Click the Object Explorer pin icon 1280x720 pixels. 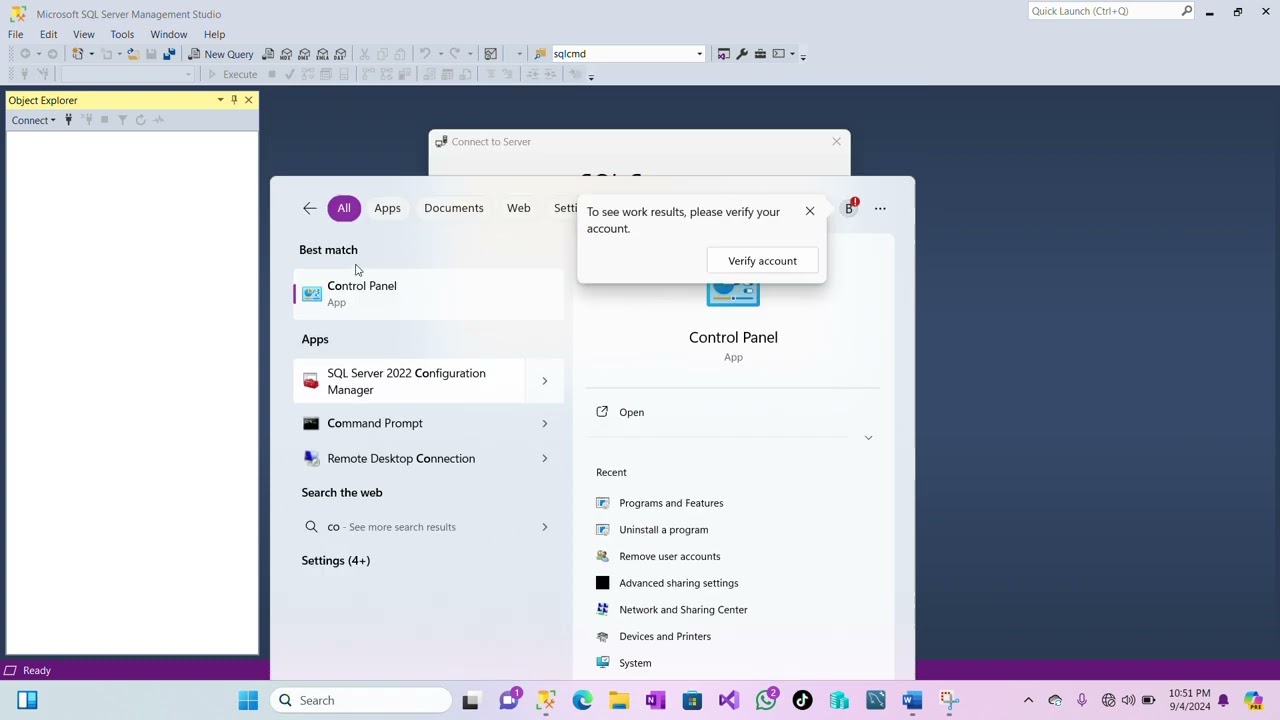tap(234, 100)
